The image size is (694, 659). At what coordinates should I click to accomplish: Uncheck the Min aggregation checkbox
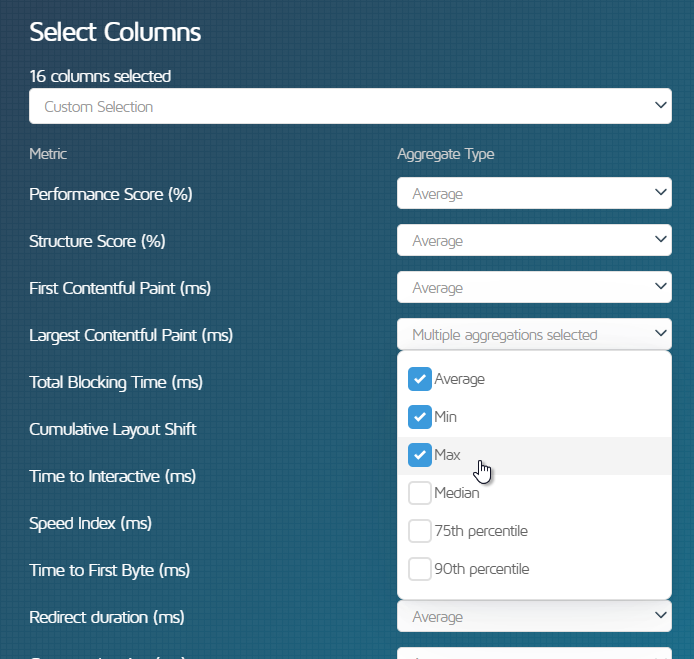point(420,417)
